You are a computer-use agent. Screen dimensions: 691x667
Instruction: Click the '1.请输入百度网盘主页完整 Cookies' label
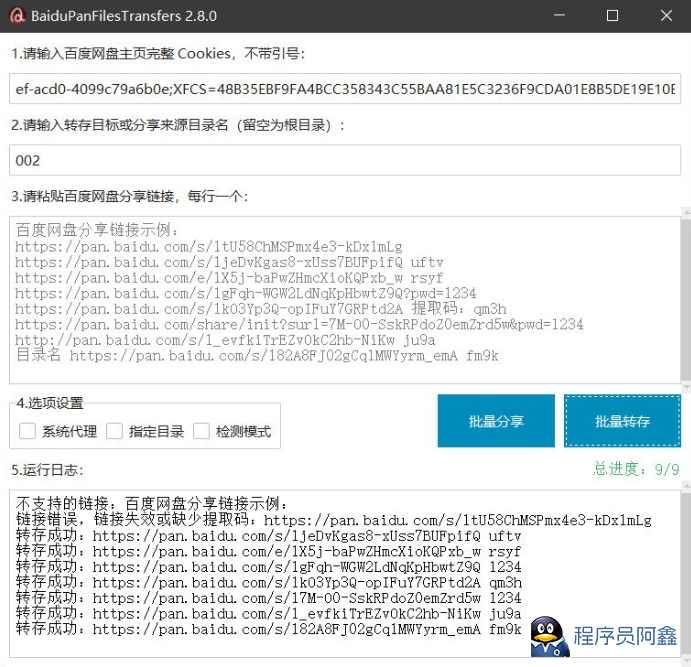(158, 54)
